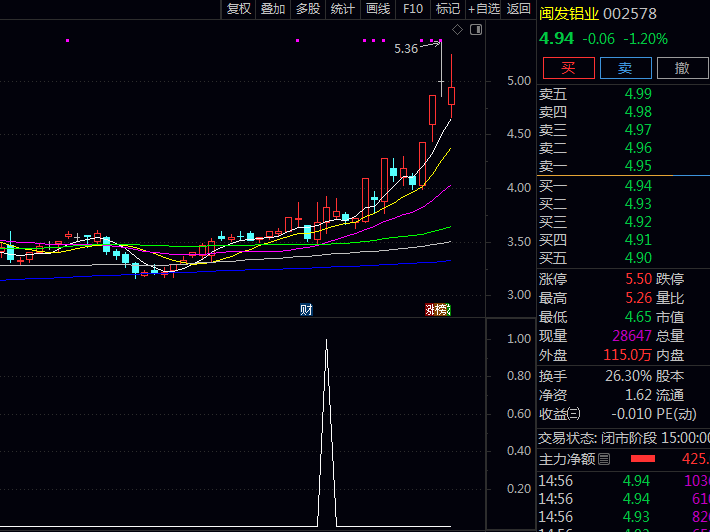The image size is (710, 532).
Task: Click the red 主力净额 bar indicator
Action: pyautogui.click(x=643, y=459)
